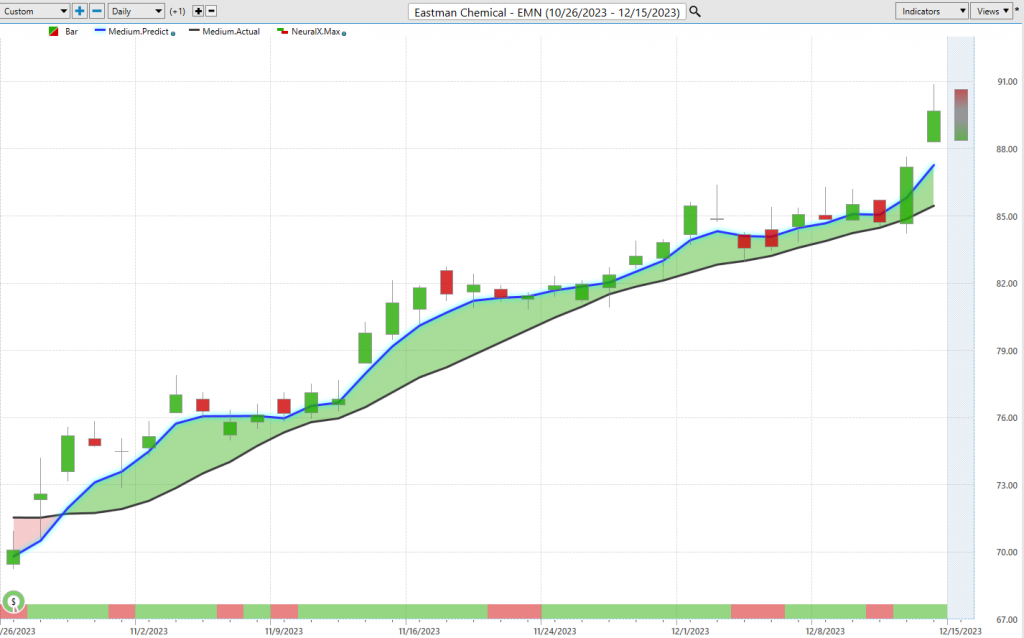Open the Indicators dropdown
The image size is (1024, 638).
pos(931,11)
